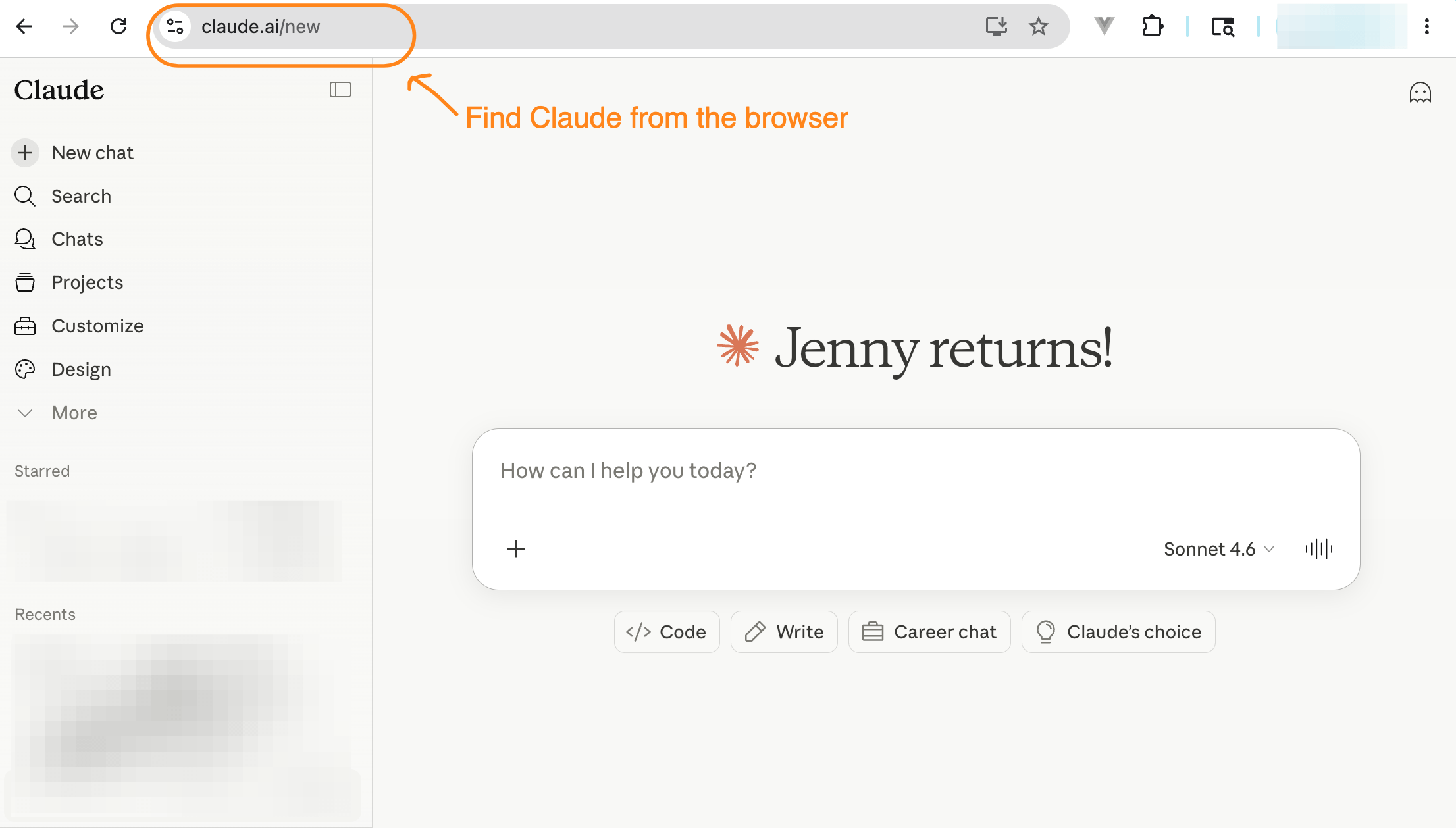Go to Chats list
This screenshot has height=828, width=1456.
click(x=59, y=239)
